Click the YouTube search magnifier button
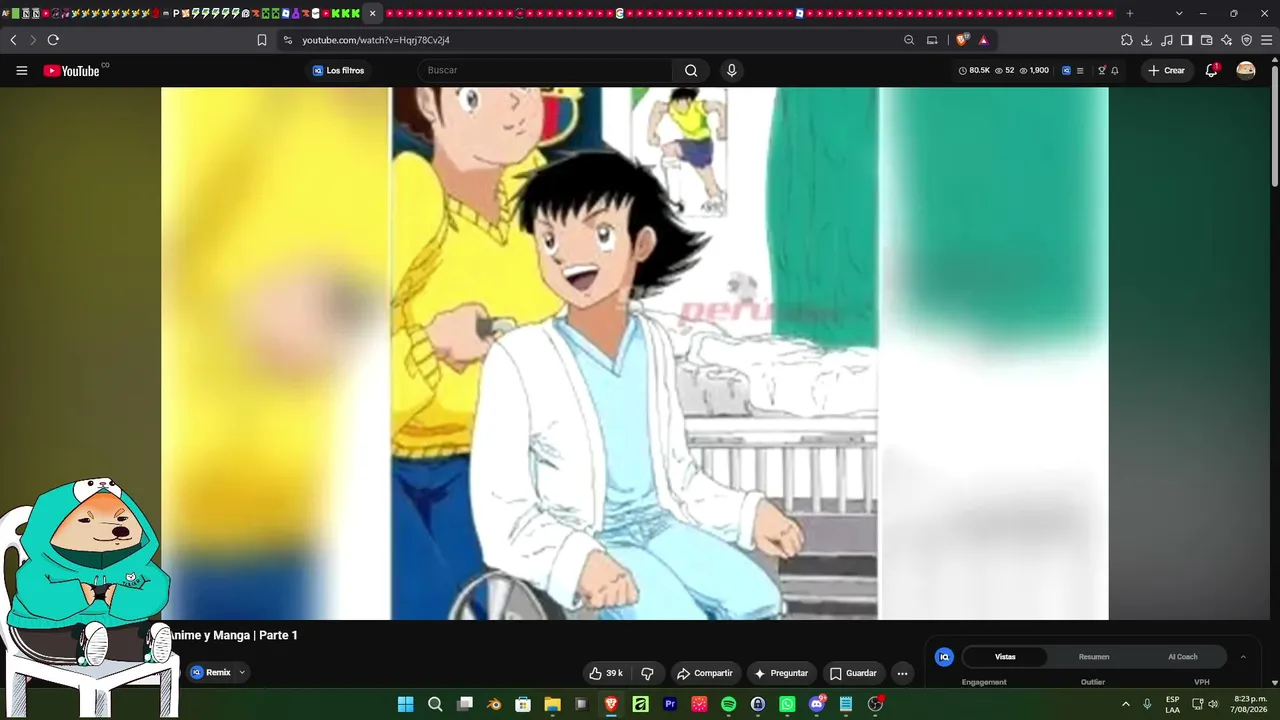 pos(691,71)
